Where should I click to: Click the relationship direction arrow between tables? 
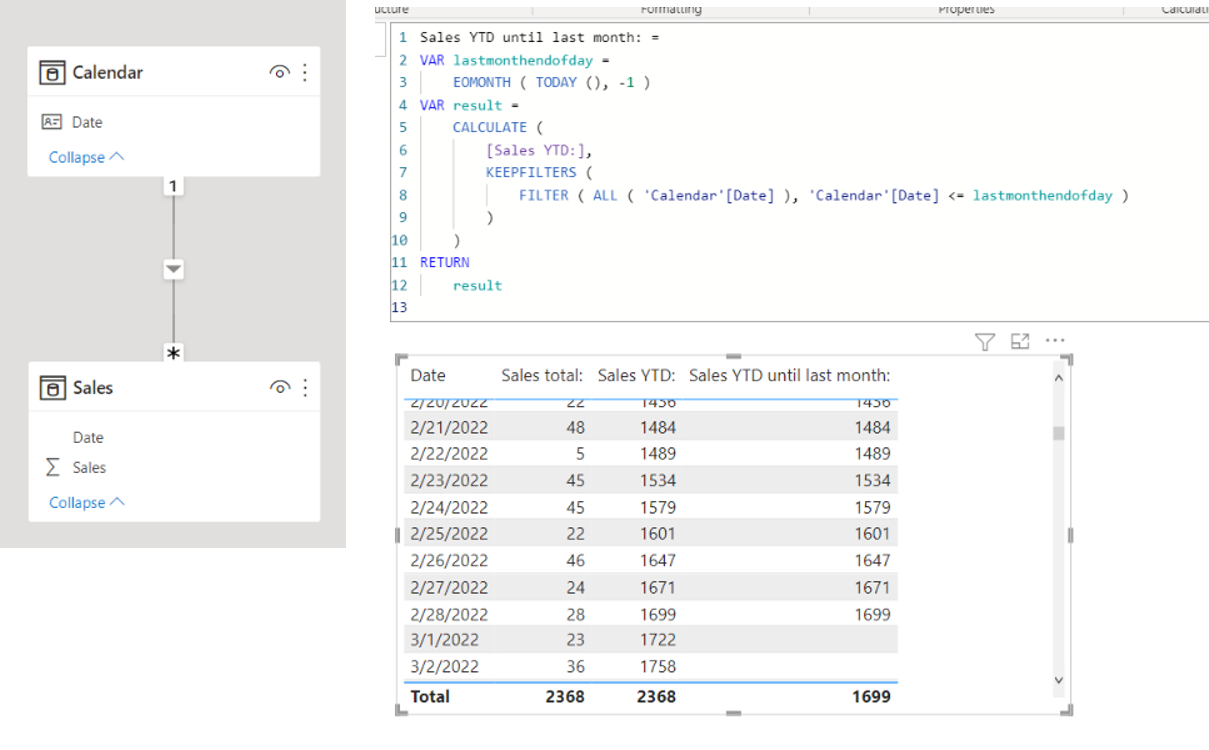[174, 269]
